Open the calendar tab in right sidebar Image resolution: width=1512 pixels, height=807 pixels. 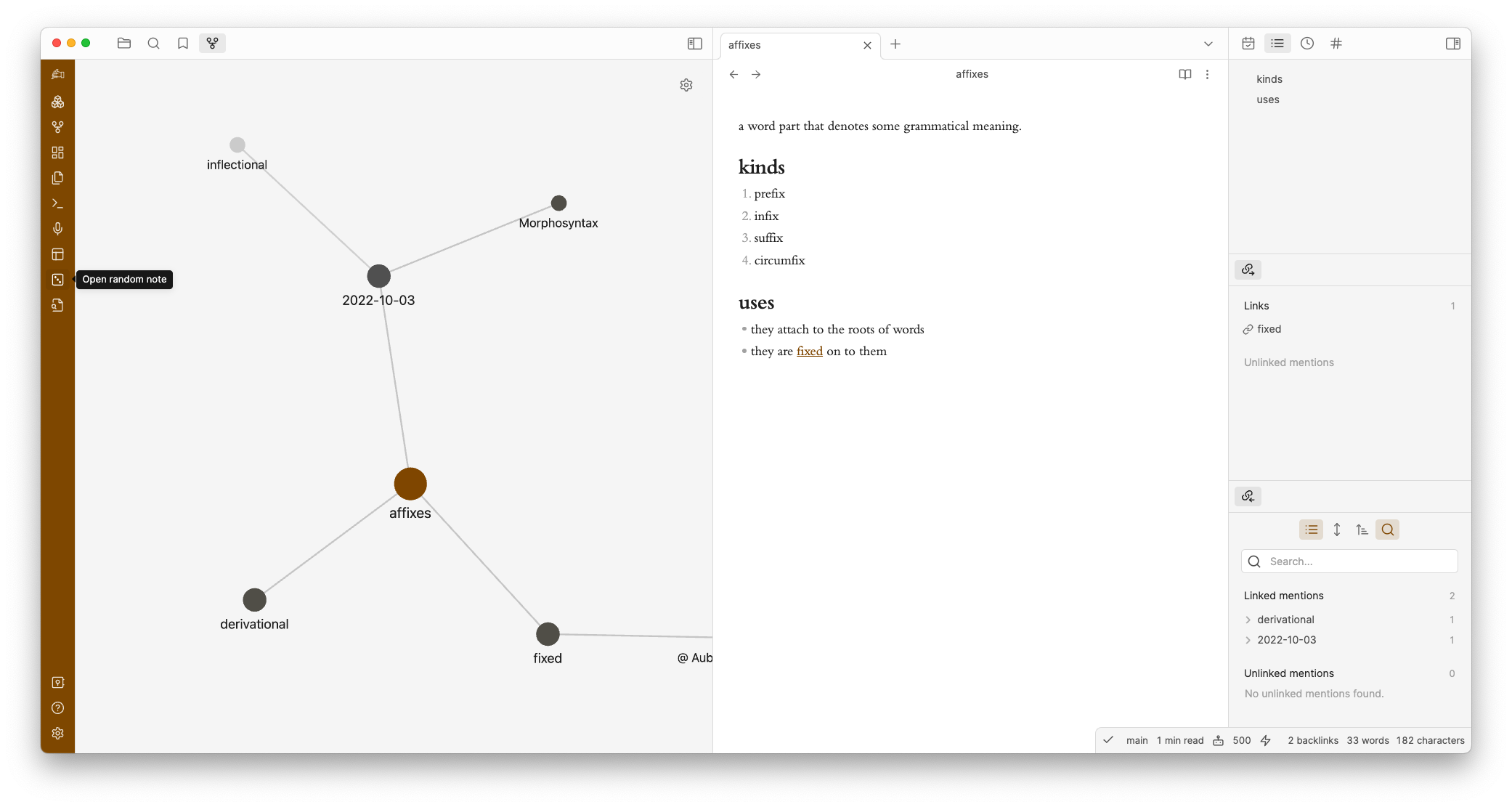tap(1248, 44)
